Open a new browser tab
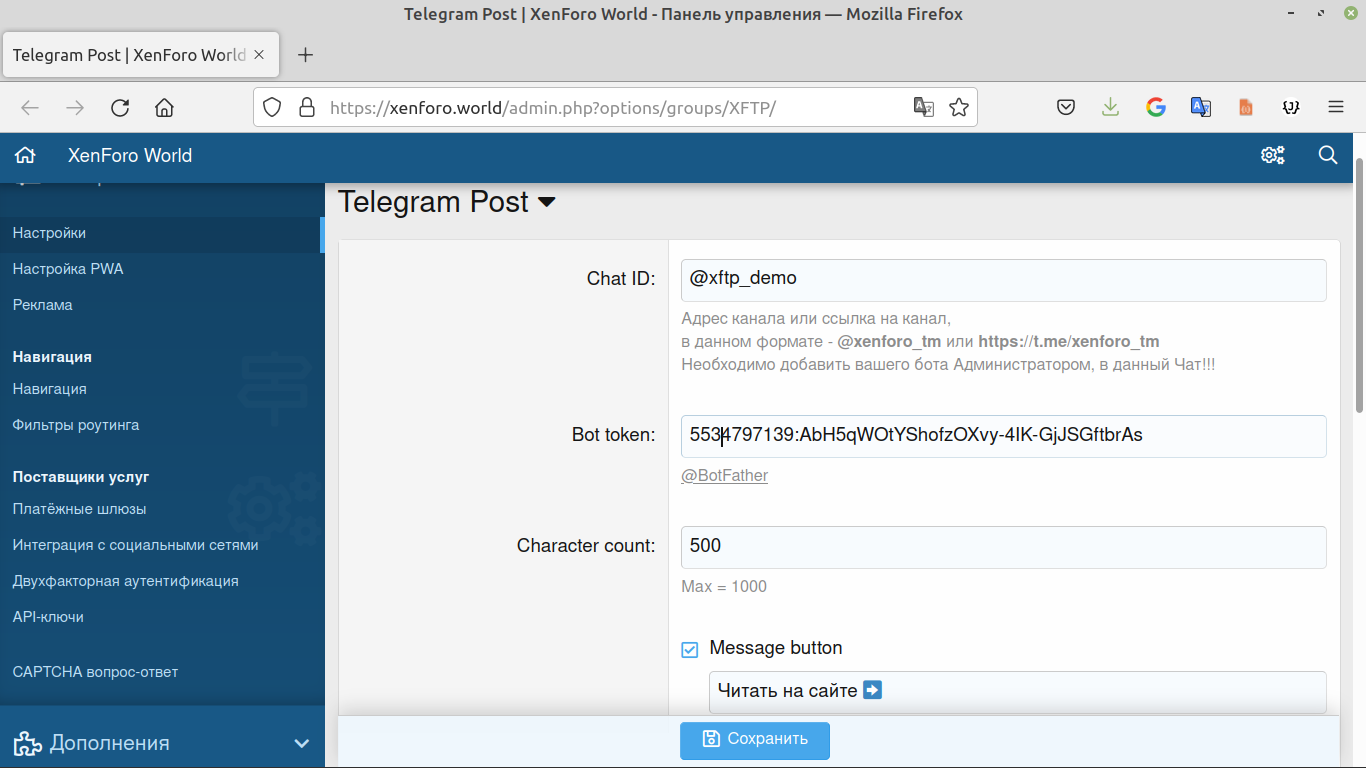1366x768 pixels. (306, 55)
